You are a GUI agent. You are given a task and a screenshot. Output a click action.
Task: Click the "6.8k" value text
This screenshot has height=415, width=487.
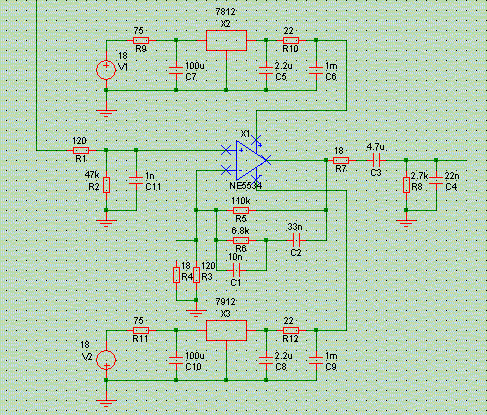point(240,231)
